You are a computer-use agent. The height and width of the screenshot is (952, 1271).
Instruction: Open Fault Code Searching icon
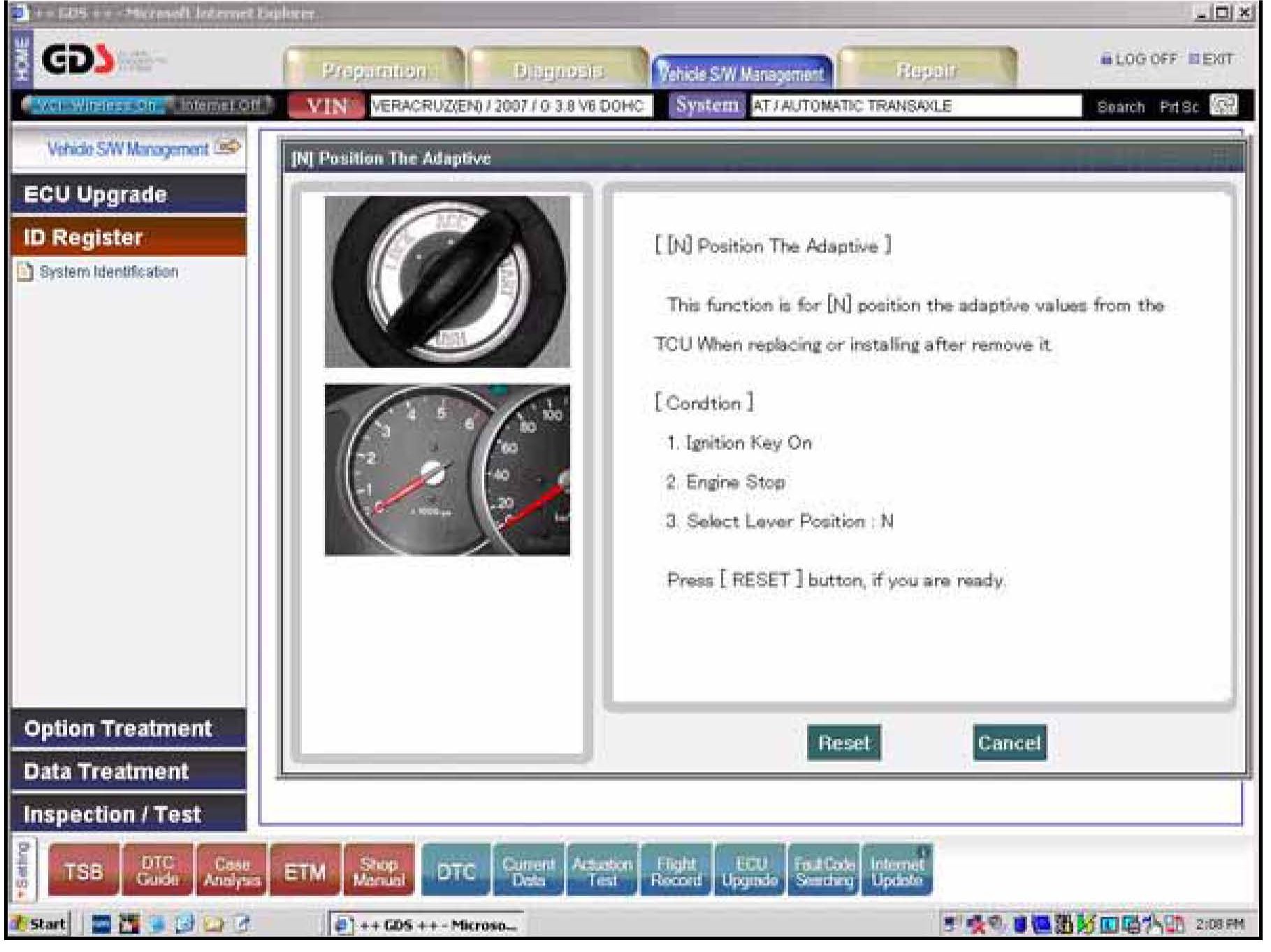pyautogui.click(x=824, y=871)
